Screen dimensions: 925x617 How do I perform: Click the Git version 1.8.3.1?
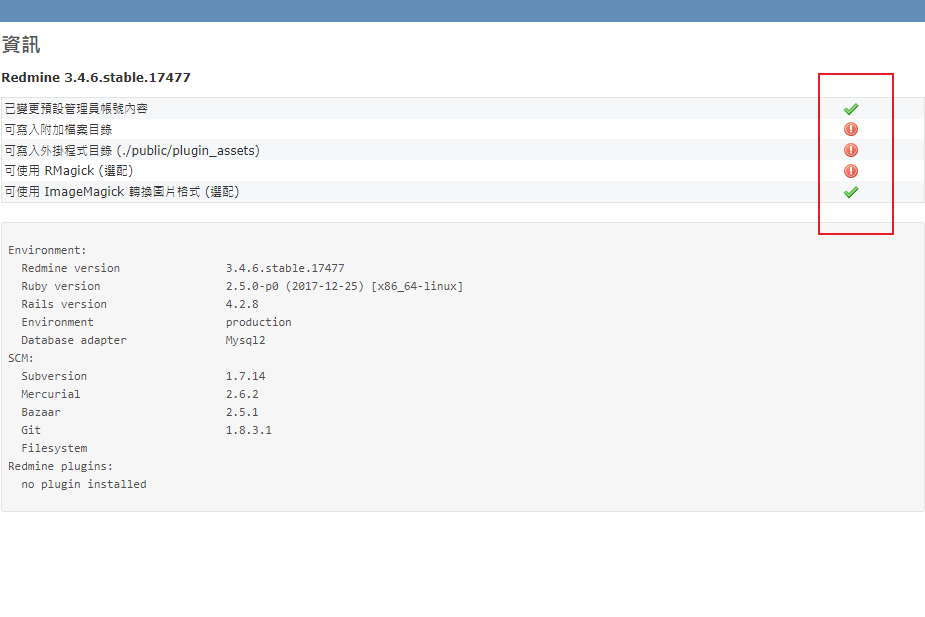tap(249, 430)
